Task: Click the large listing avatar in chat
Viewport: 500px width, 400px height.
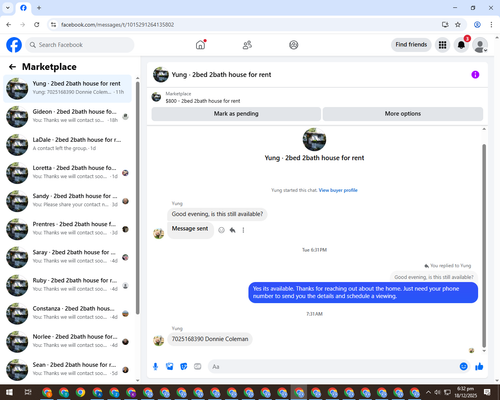Action: (x=314, y=140)
